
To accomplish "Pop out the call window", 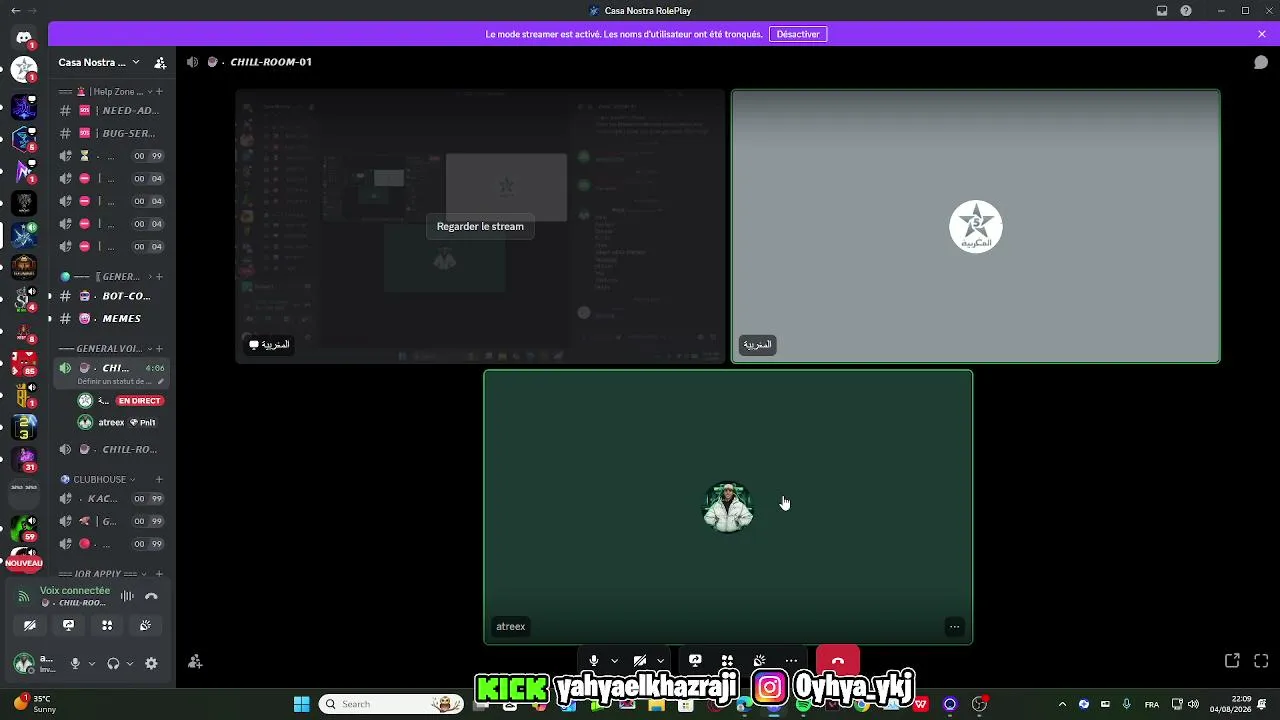I will [1232, 661].
